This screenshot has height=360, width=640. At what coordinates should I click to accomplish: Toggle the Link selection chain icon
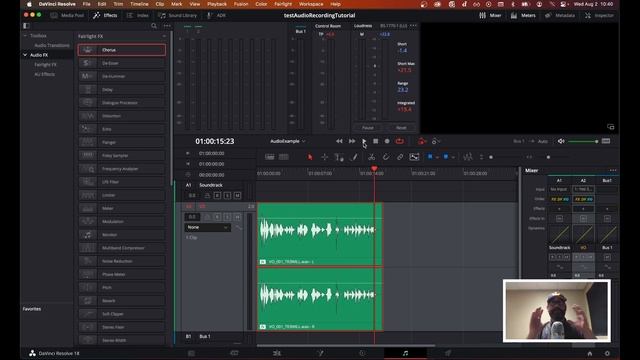click(400, 157)
